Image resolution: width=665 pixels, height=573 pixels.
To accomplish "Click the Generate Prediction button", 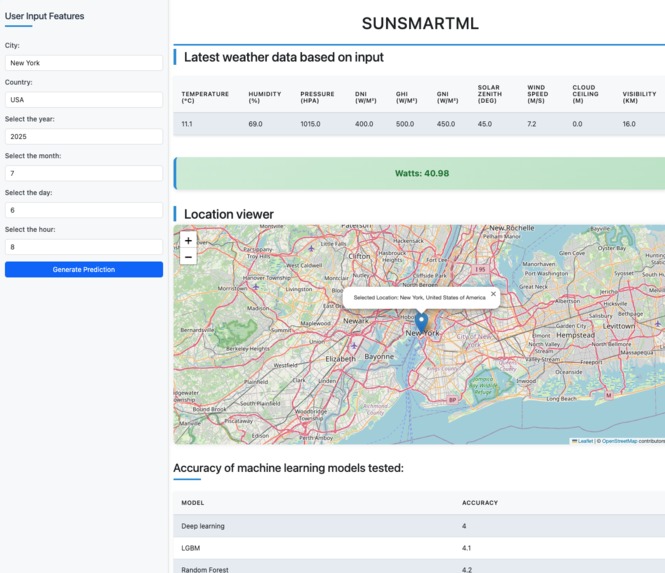I will [x=84, y=269].
